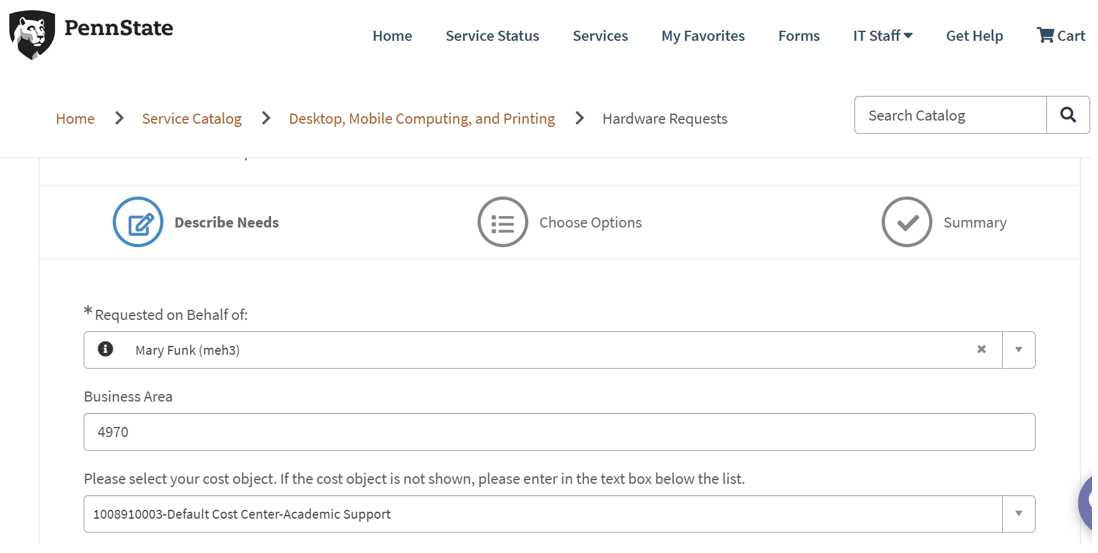Click the Summary checkmark step icon
1098x553 pixels.
pos(906,222)
